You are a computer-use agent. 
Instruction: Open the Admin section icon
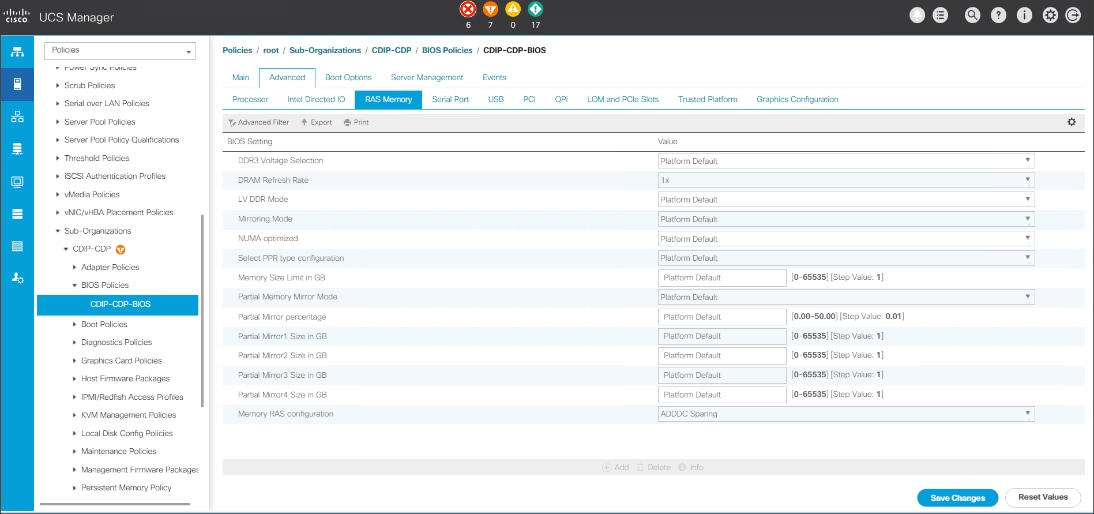click(17, 278)
